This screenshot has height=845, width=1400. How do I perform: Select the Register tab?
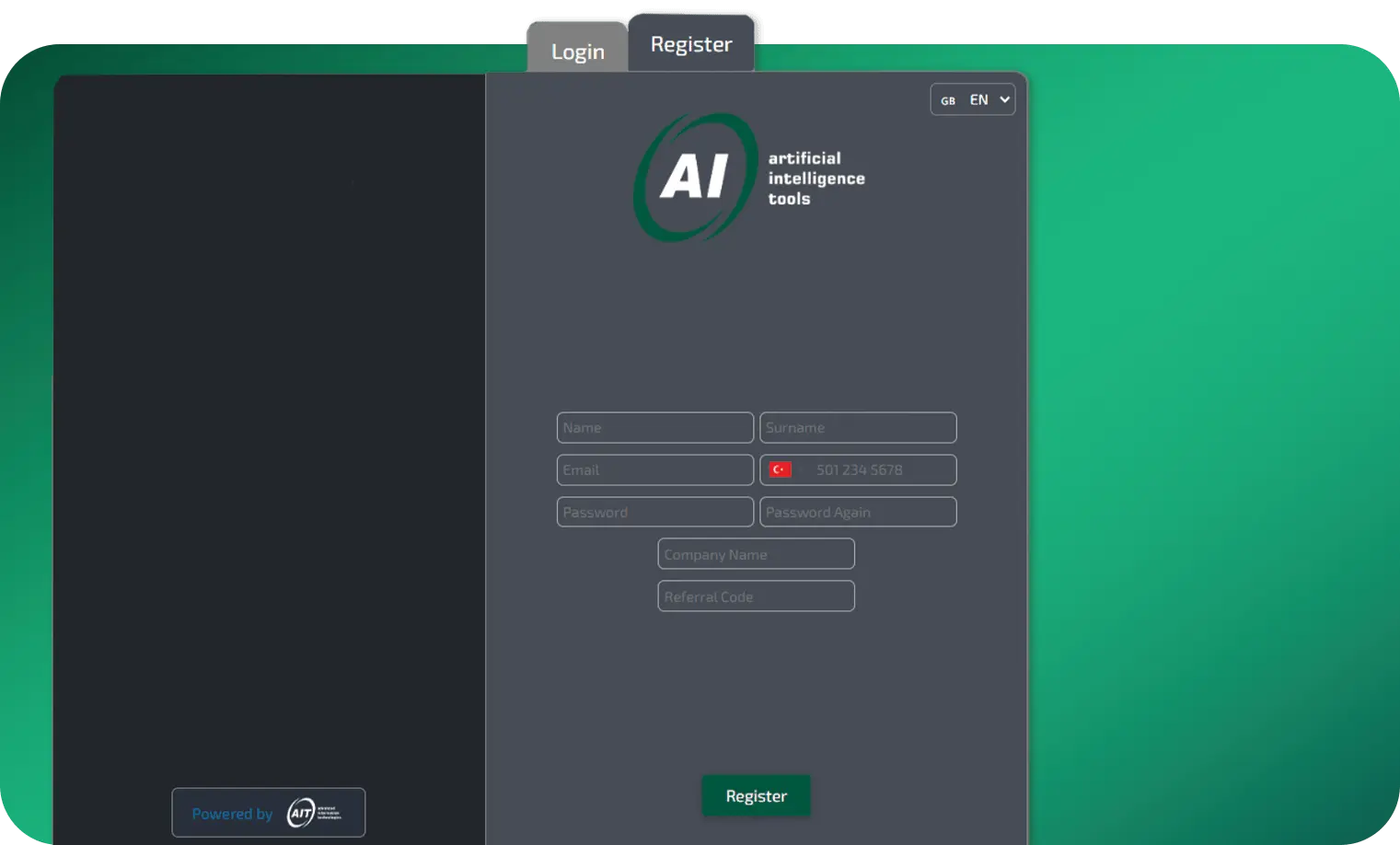coord(691,43)
